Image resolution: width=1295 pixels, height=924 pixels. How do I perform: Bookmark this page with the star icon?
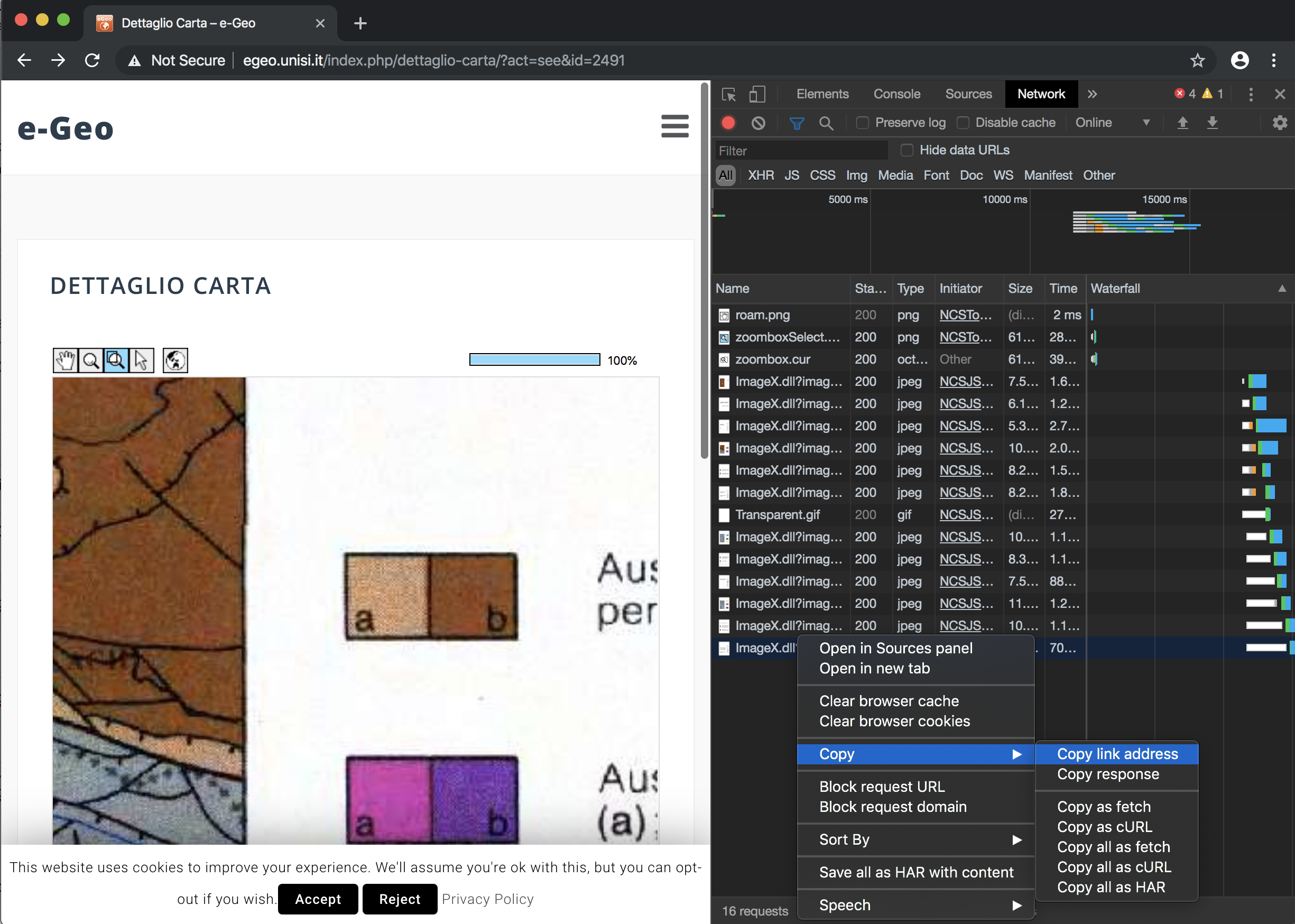[x=1198, y=60]
